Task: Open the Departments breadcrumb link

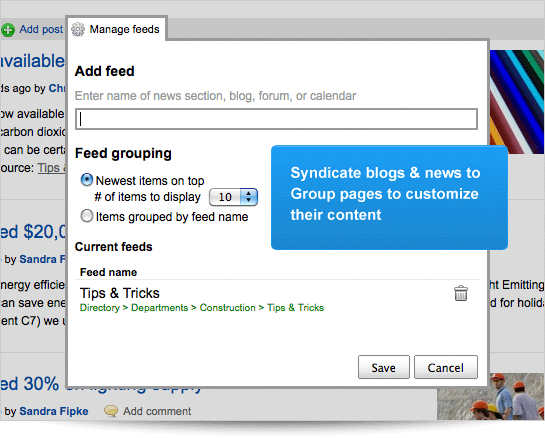Action: [160, 308]
